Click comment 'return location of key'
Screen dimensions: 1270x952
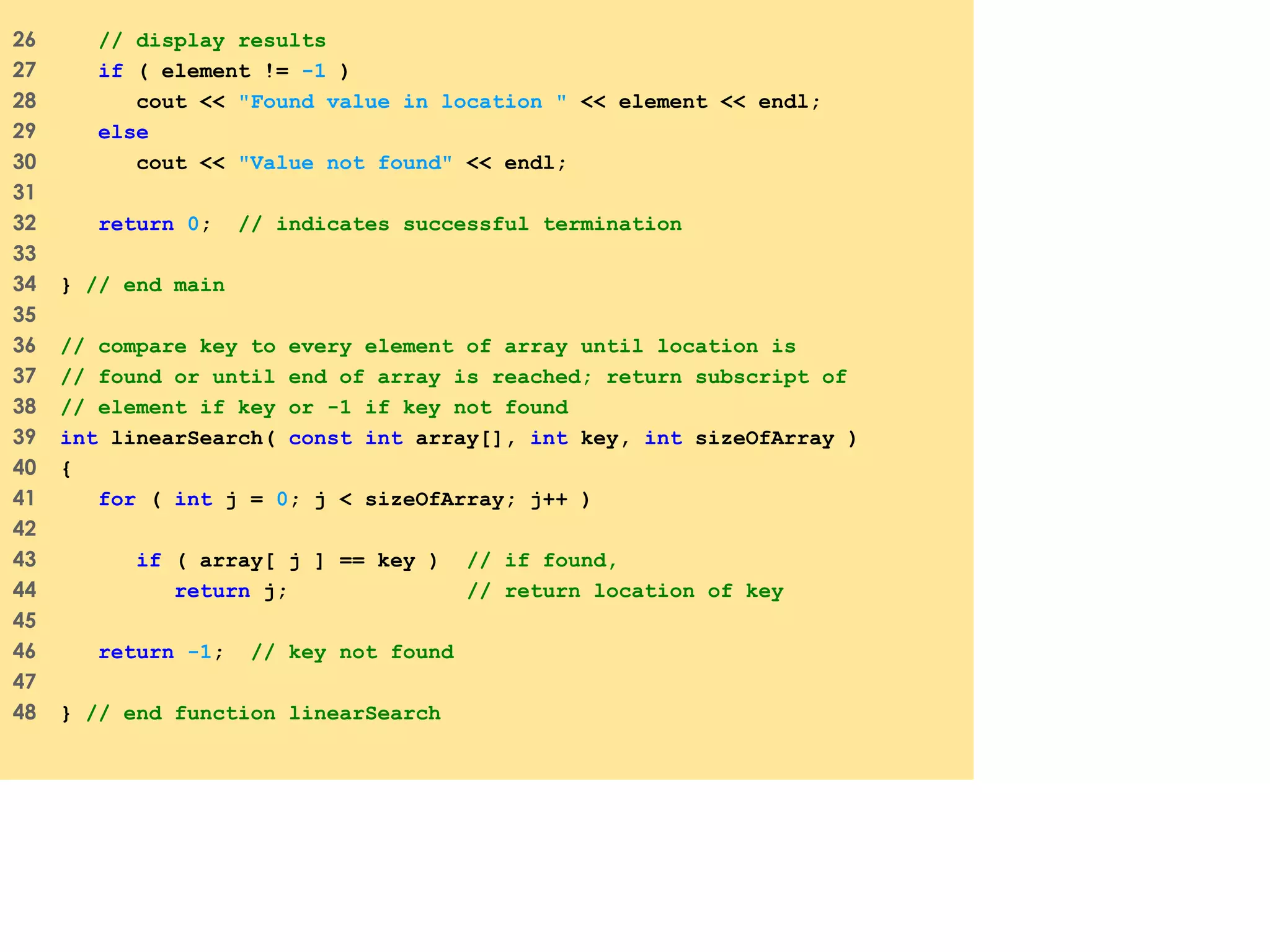pos(644,591)
